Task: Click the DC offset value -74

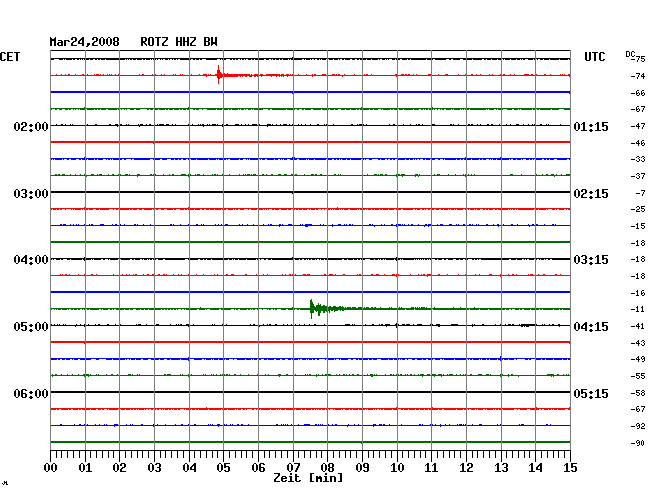Action: (638, 76)
